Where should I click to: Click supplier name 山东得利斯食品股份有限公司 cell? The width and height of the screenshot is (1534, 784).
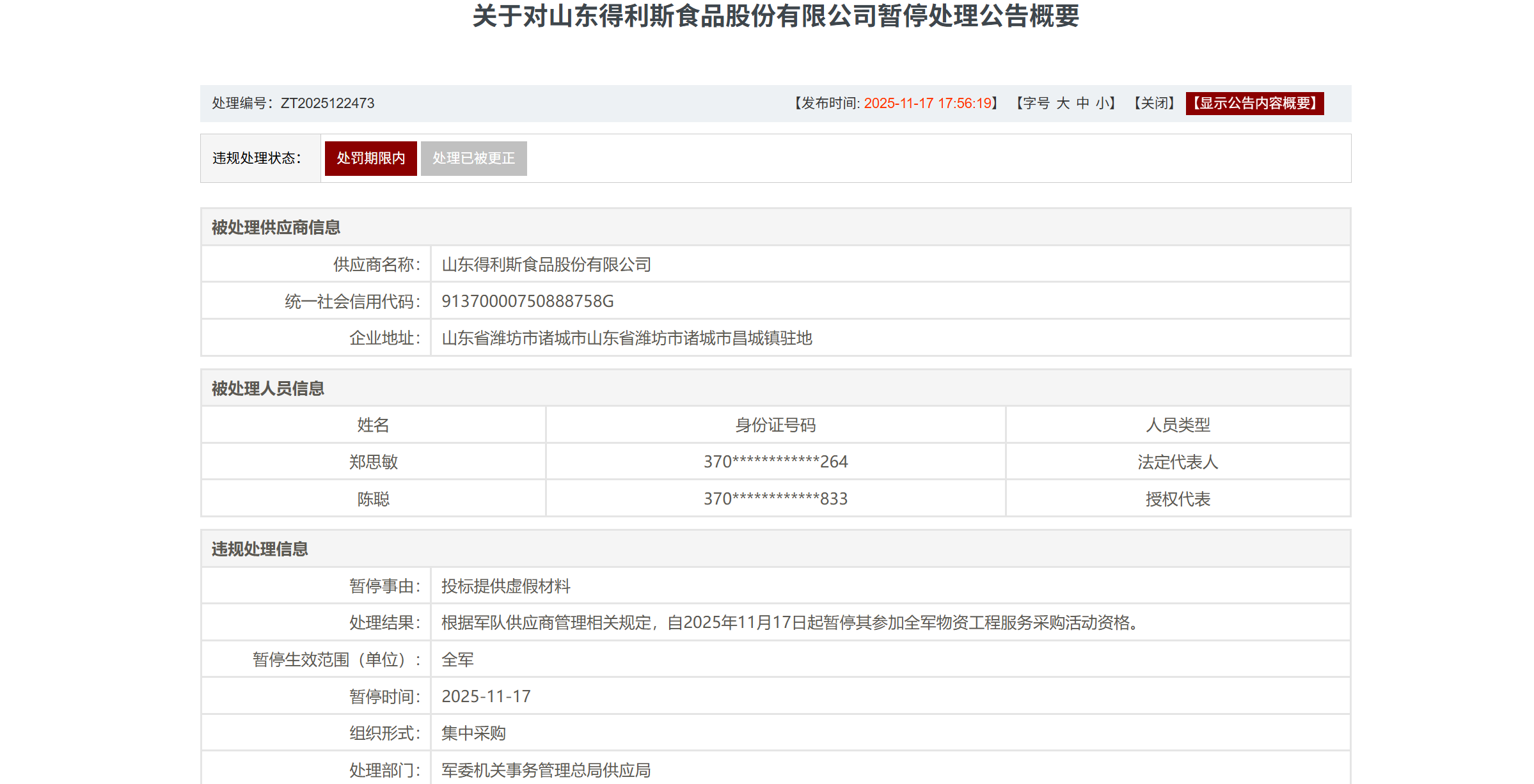pyautogui.click(x=546, y=265)
